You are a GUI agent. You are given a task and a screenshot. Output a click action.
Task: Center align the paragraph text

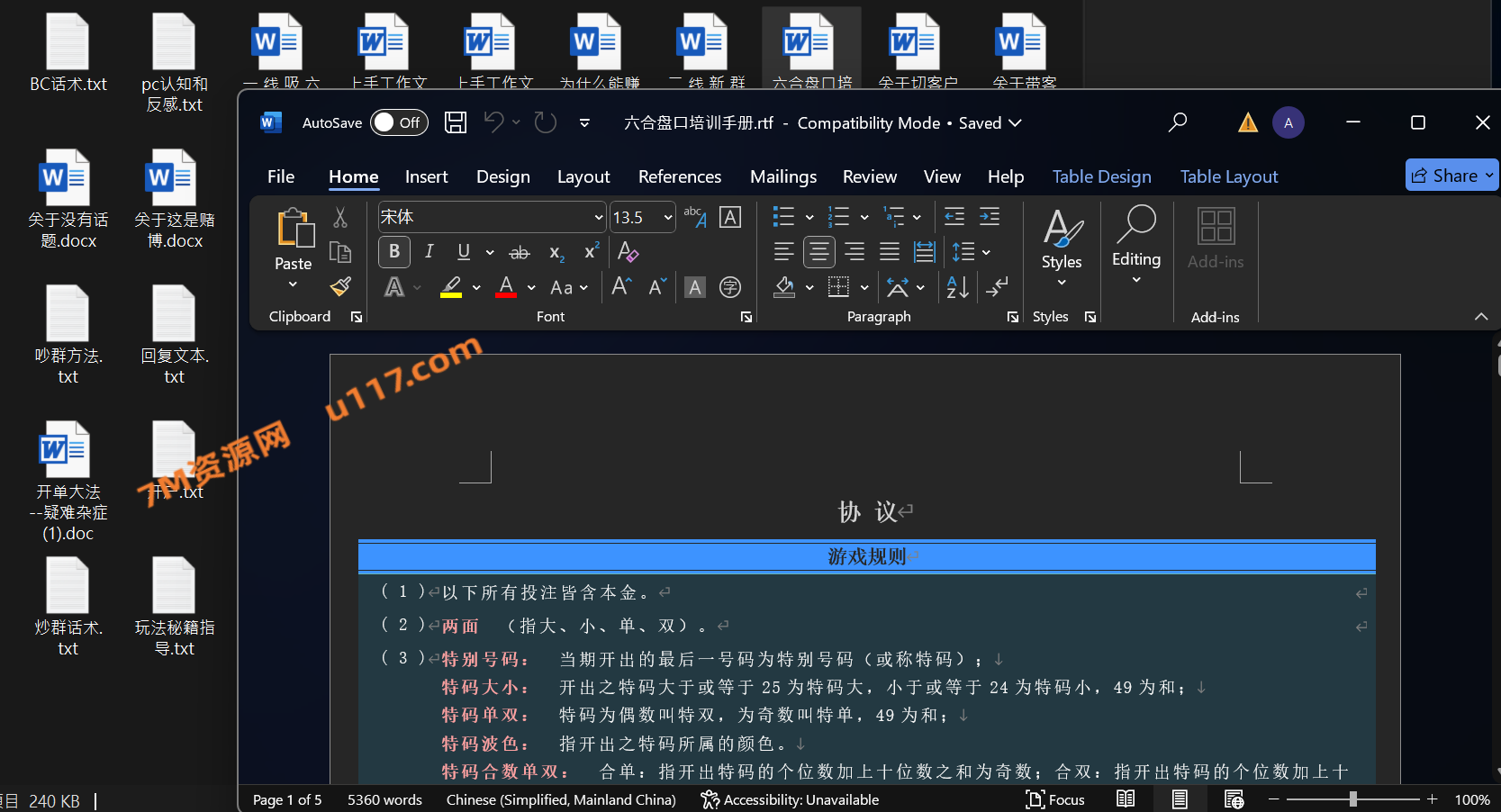[818, 252]
